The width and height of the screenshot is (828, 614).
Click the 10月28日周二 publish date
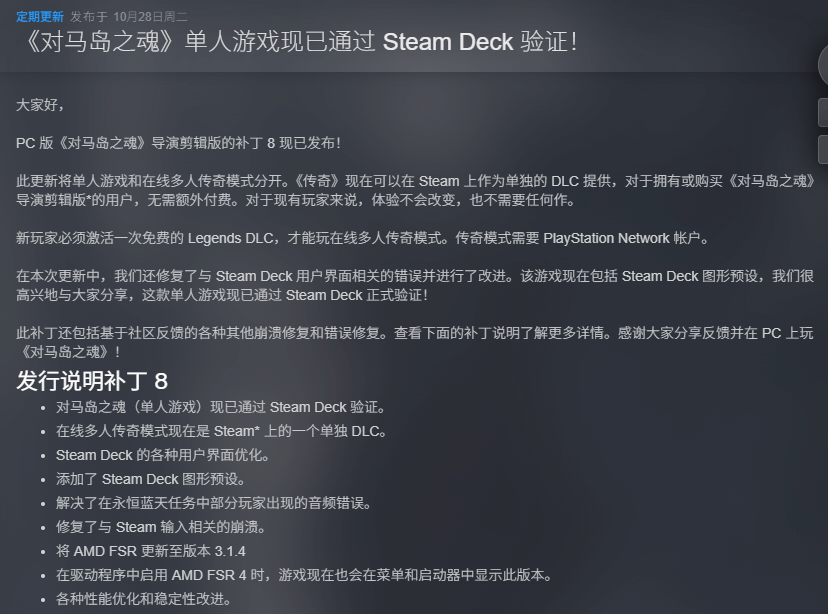[x=150, y=17]
